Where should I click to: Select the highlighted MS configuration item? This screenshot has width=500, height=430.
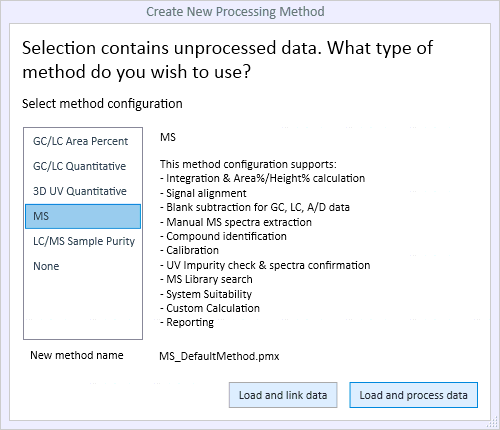[x=83, y=216]
